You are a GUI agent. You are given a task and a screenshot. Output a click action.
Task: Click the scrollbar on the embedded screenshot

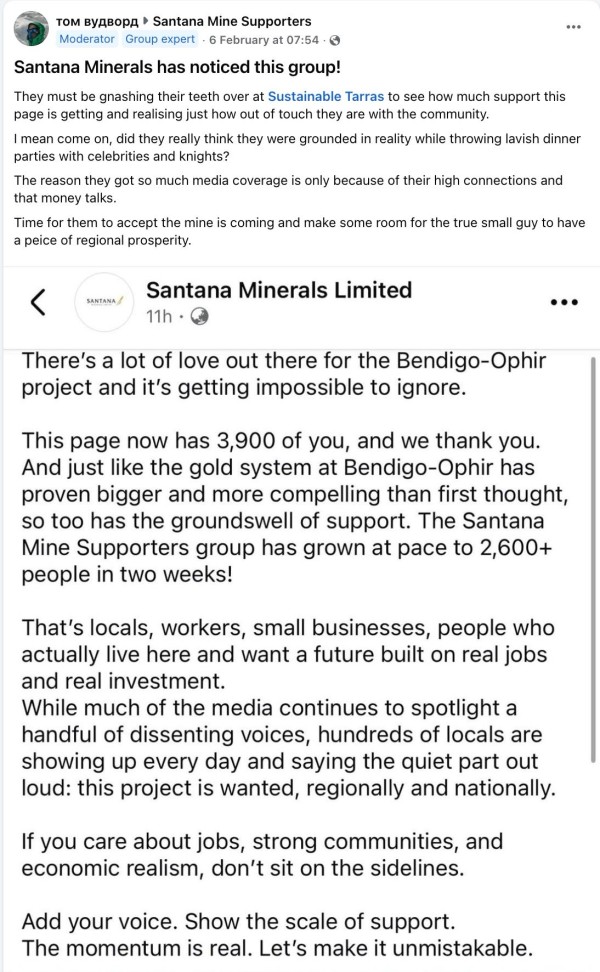(x=595, y=500)
